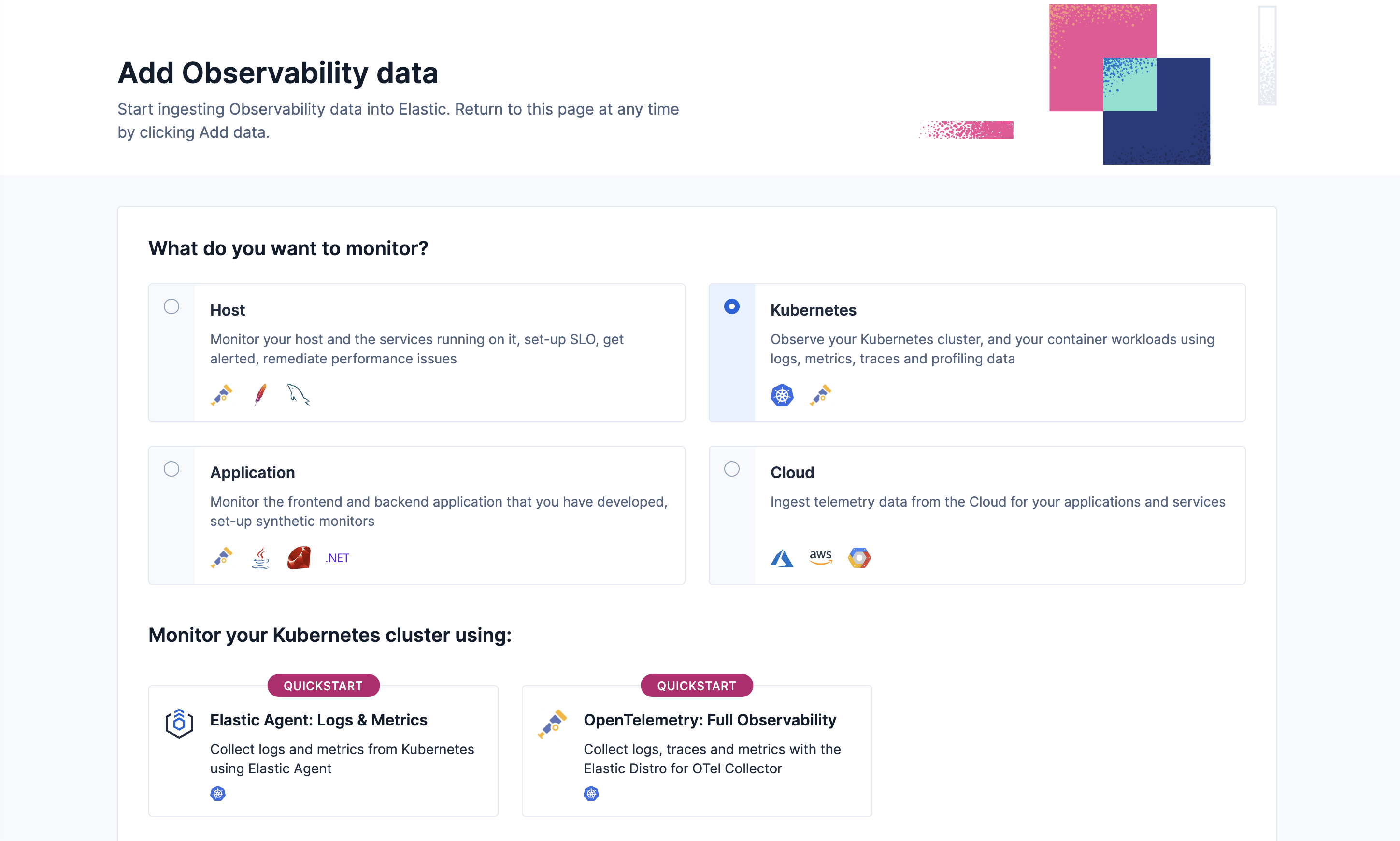Click the Kubernetes wheel icon in Kubernetes card
The width and height of the screenshot is (1400, 841).
coord(782,395)
